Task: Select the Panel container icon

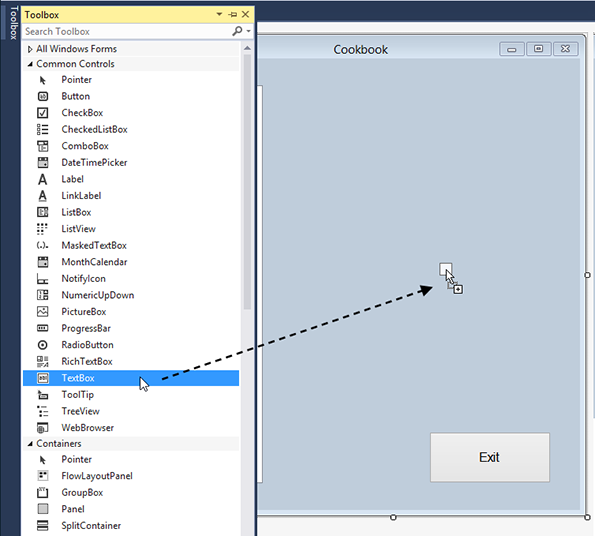Action: (43, 509)
